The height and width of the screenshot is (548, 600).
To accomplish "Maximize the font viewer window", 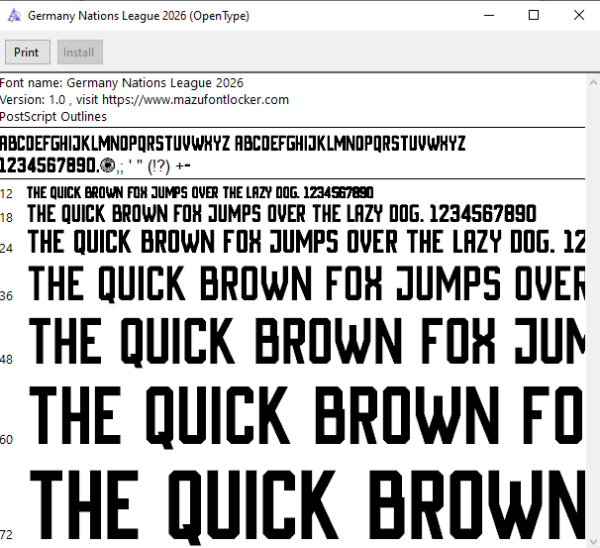I will point(533,16).
